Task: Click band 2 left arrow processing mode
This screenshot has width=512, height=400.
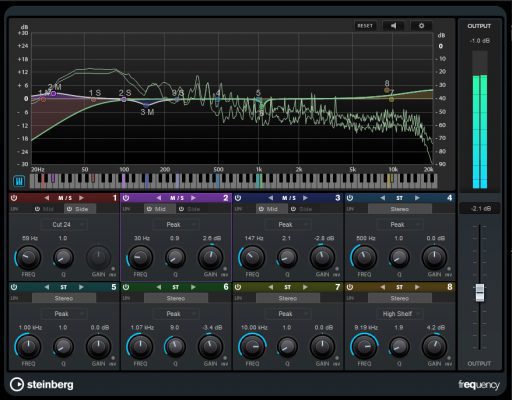Action: (159, 198)
